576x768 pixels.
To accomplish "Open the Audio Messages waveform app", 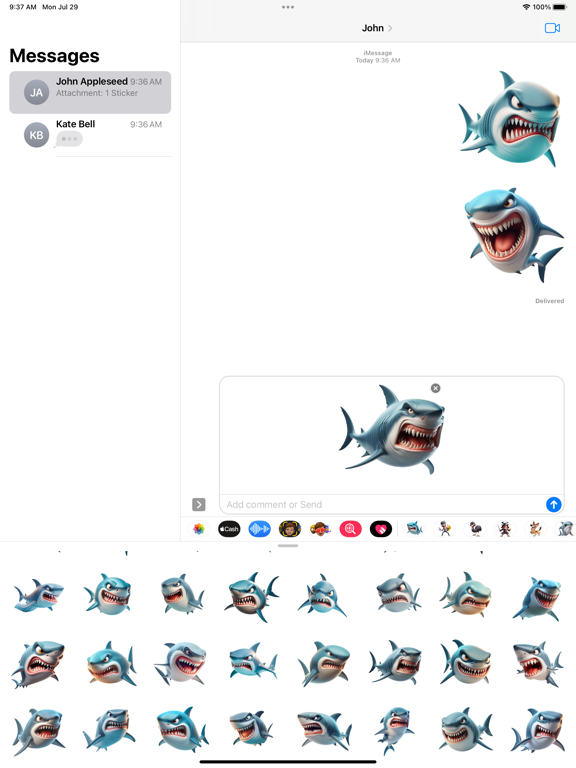I will pyautogui.click(x=260, y=529).
